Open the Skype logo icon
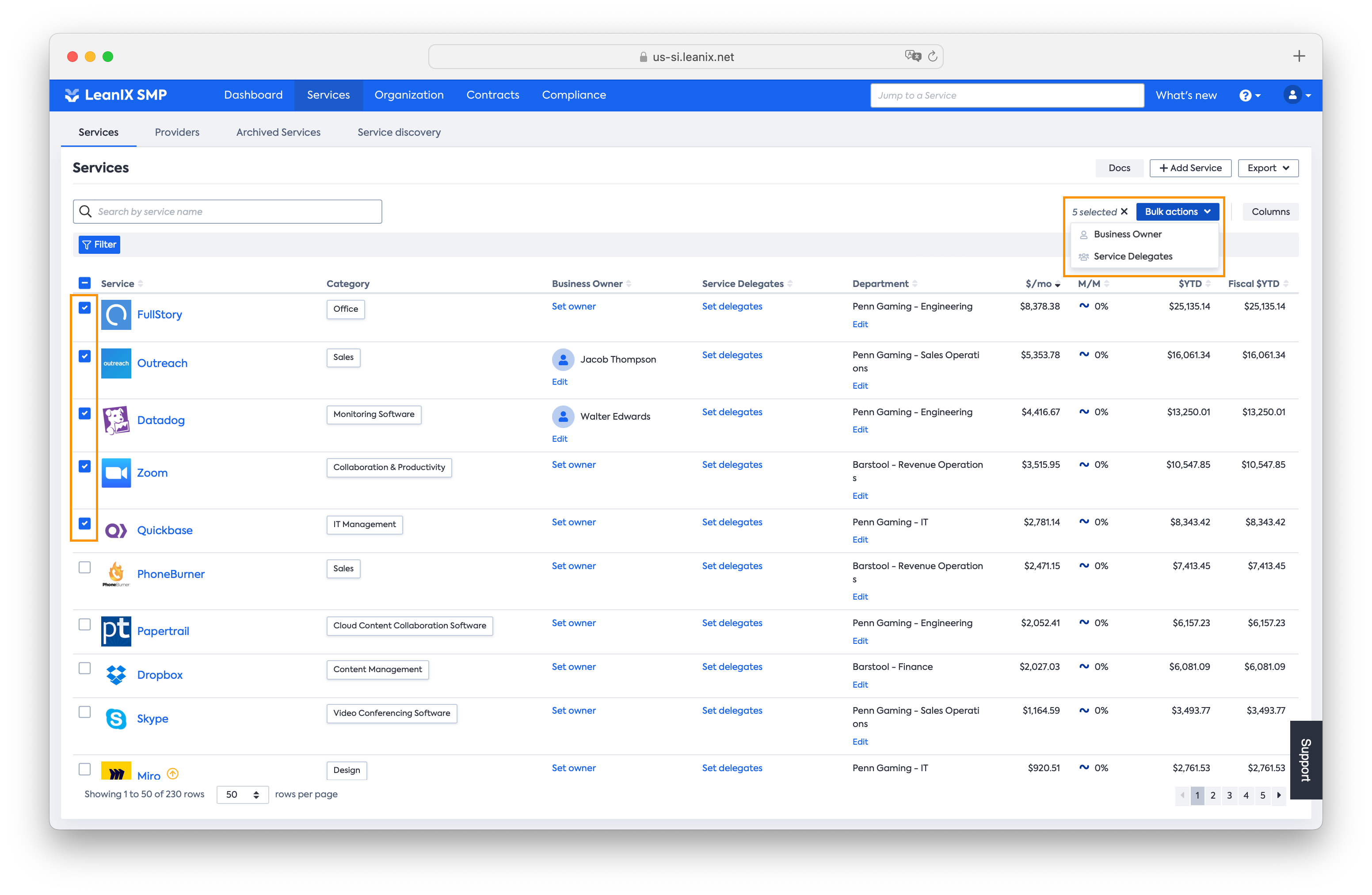This screenshot has height=895, width=1372. pos(116,719)
